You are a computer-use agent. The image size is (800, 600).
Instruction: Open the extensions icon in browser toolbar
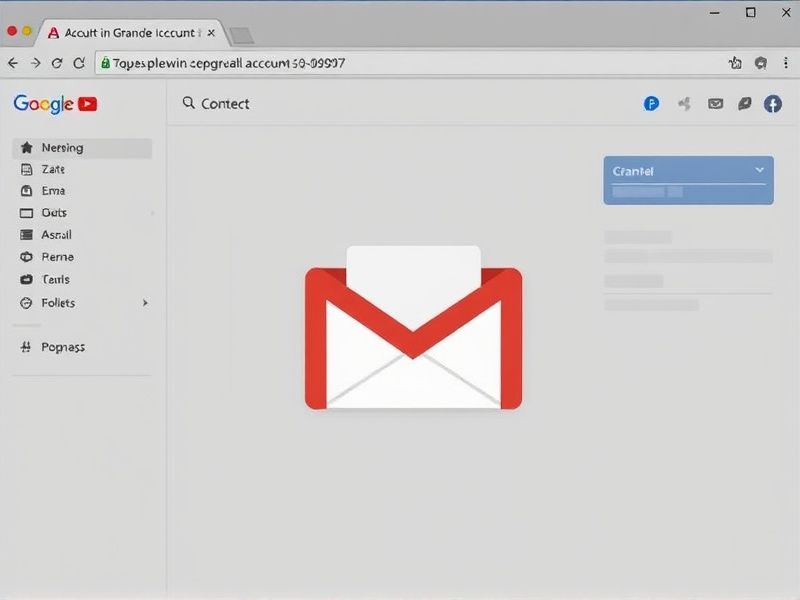click(x=761, y=63)
